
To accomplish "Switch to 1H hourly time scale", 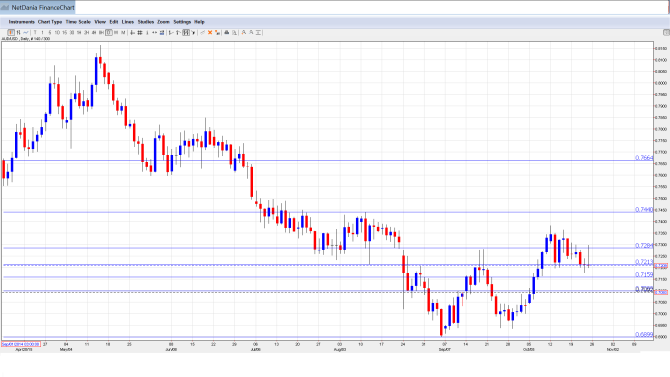I will click(x=79, y=32).
